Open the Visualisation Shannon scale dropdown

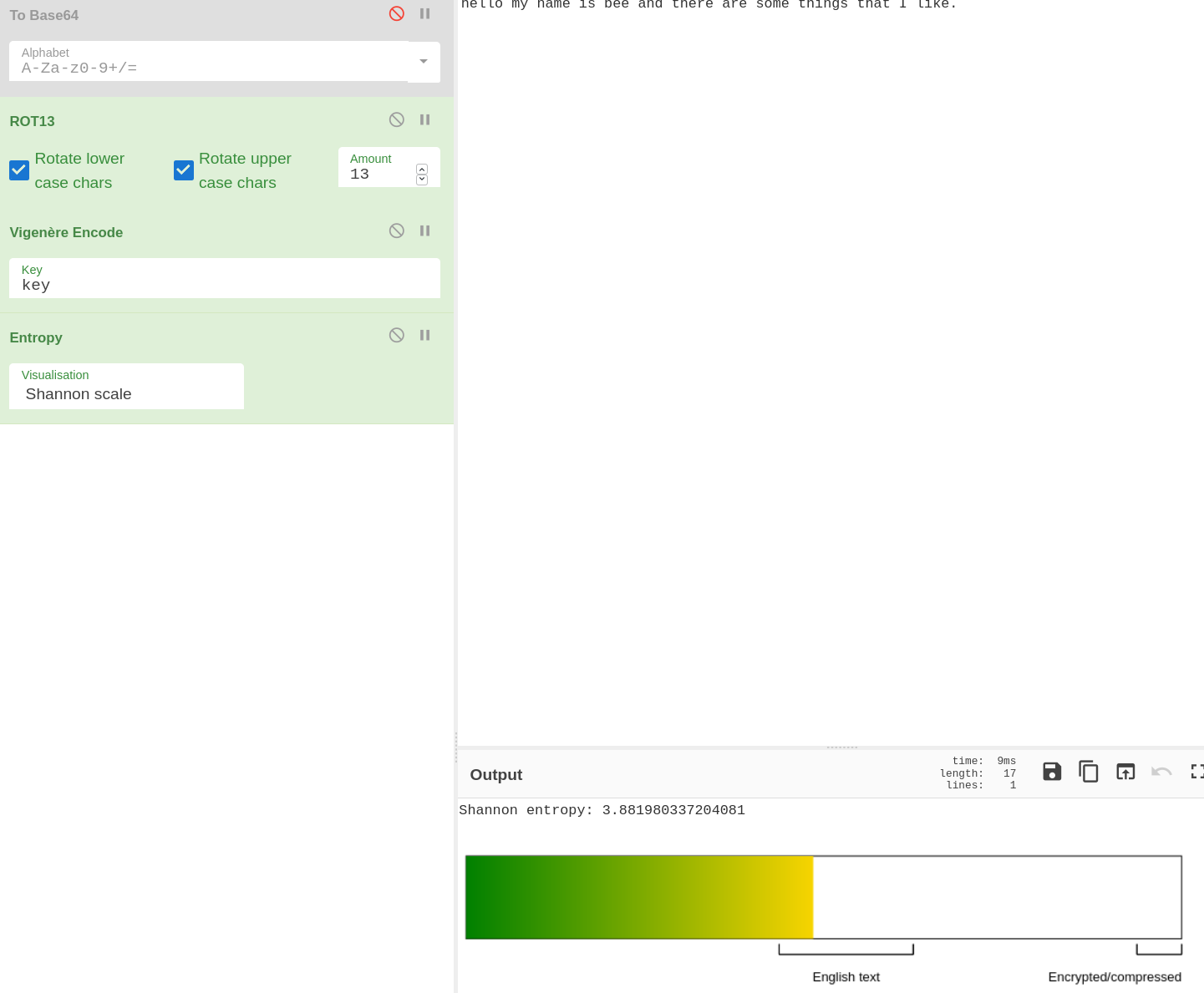[x=126, y=386]
